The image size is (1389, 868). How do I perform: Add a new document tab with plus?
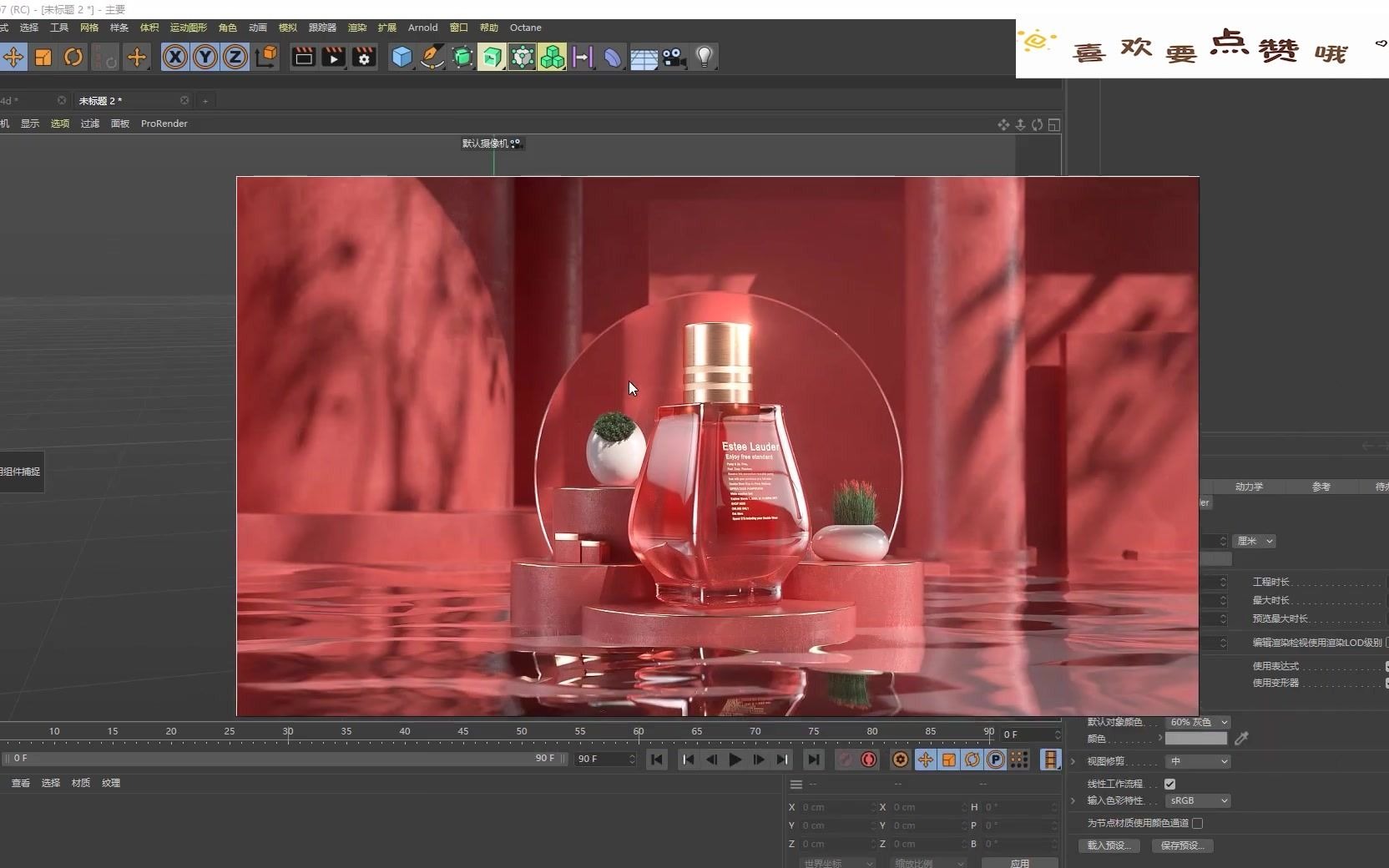click(x=205, y=101)
